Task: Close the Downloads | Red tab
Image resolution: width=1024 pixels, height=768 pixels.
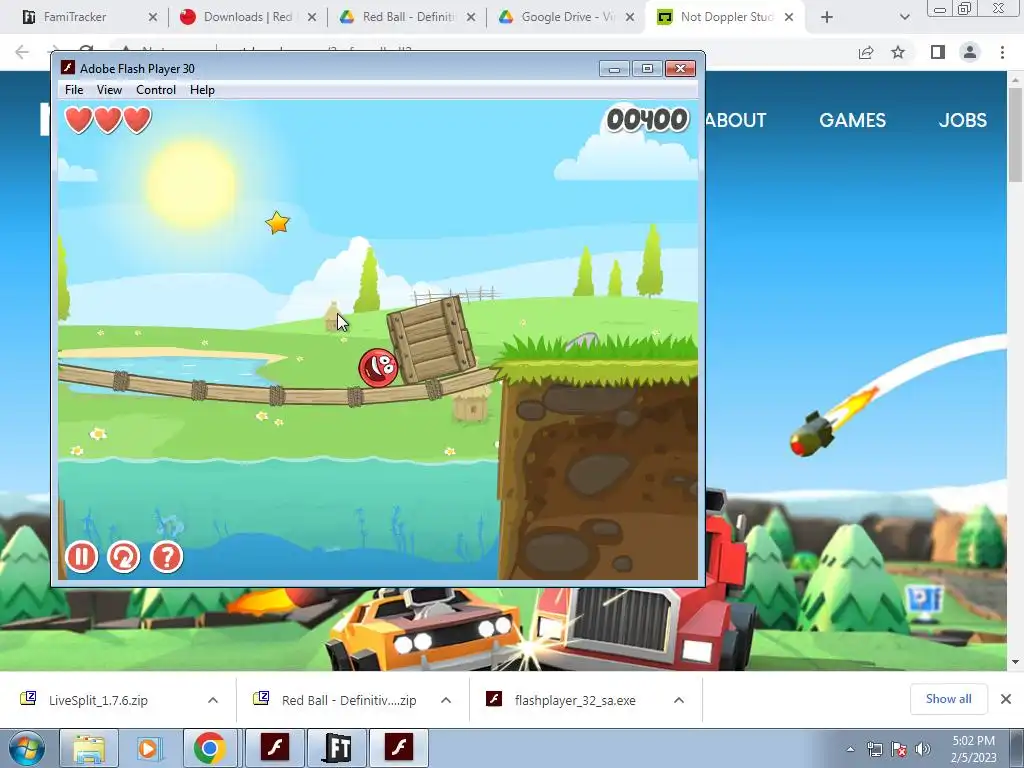Action: pos(312,17)
